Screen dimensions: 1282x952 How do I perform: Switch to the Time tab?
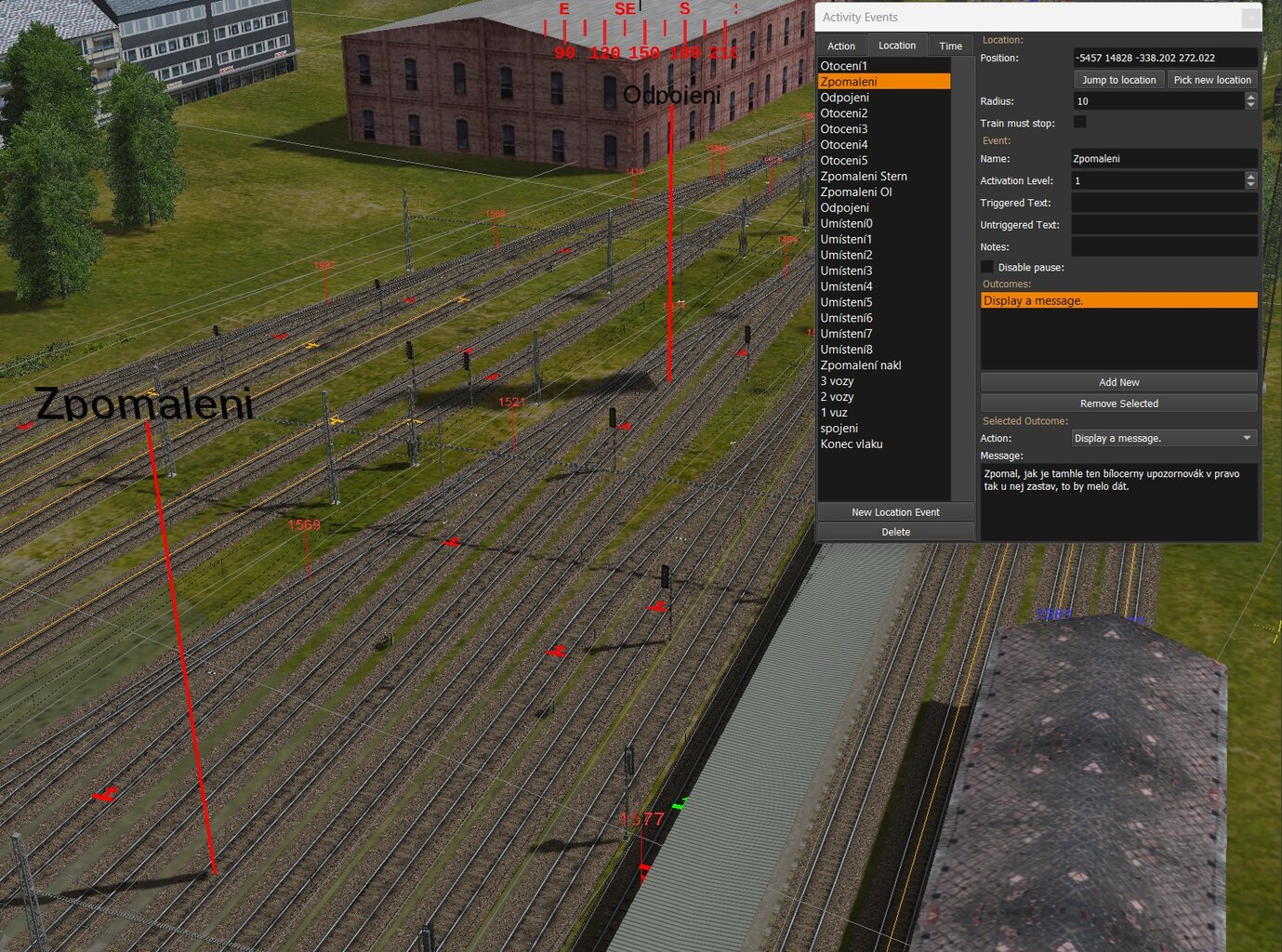[x=950, y=46]
